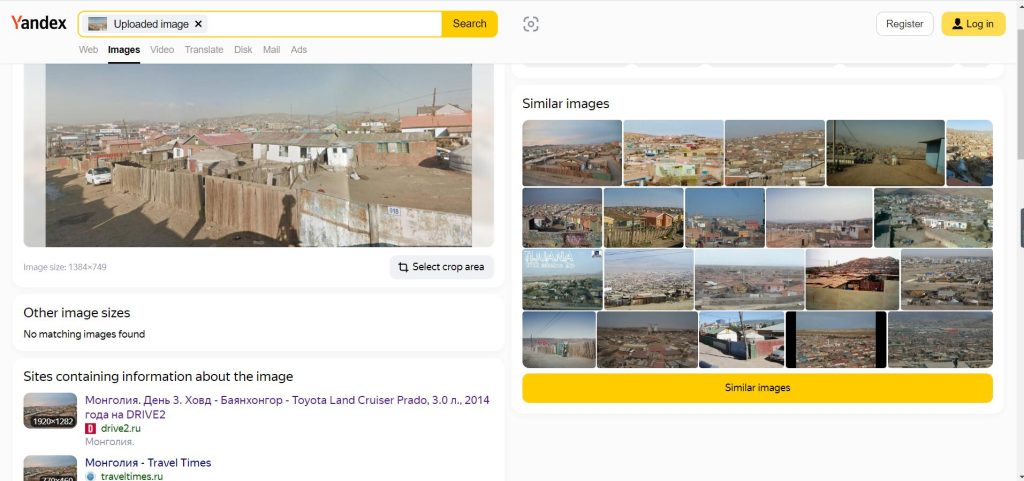Click the Yandex logo
1024x481 pixels.
(39, 24)
